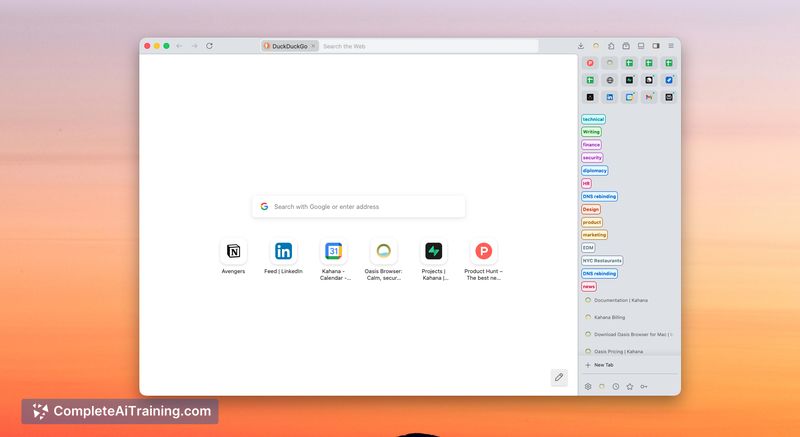800x437 pixels.
Task: Select the technical tab group tag
Action: pyautogui.click(x=593, y=119)
